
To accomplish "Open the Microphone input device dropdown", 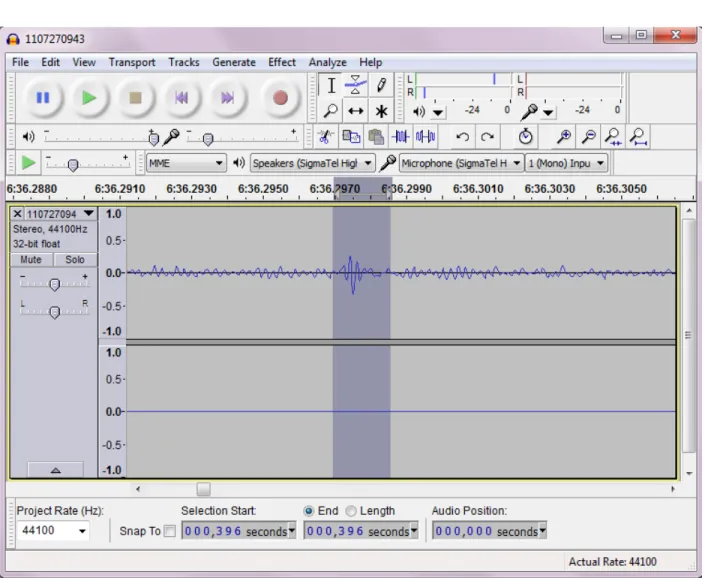I will [461, 163].
